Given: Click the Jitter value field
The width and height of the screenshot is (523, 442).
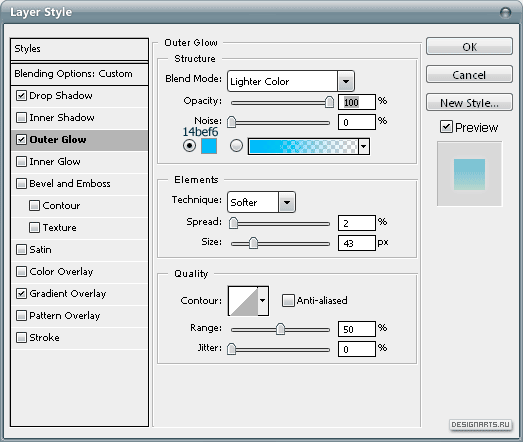Looking at the screenshot, I should point(357,349).
